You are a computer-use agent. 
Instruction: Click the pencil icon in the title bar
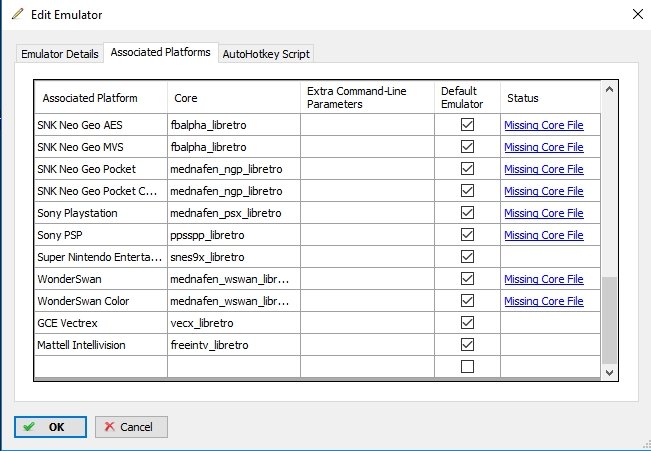(x=17, y=14)
